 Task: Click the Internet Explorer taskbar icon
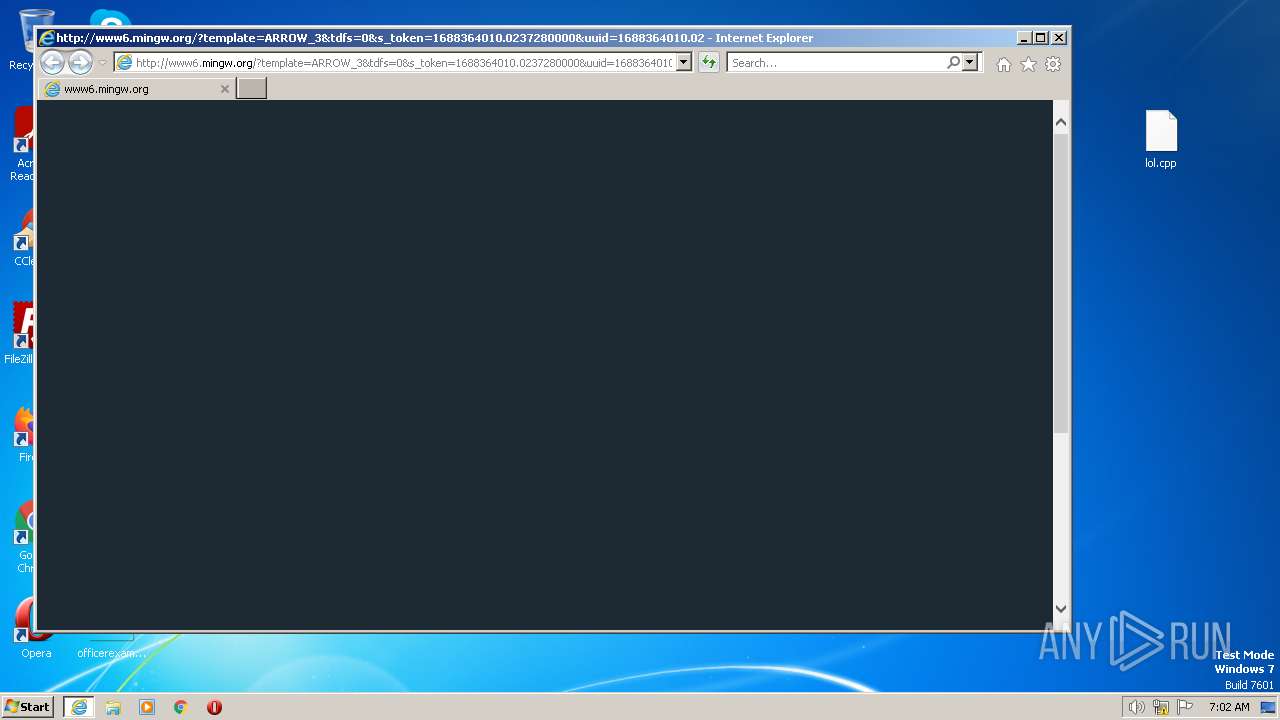tap(79, 707)
